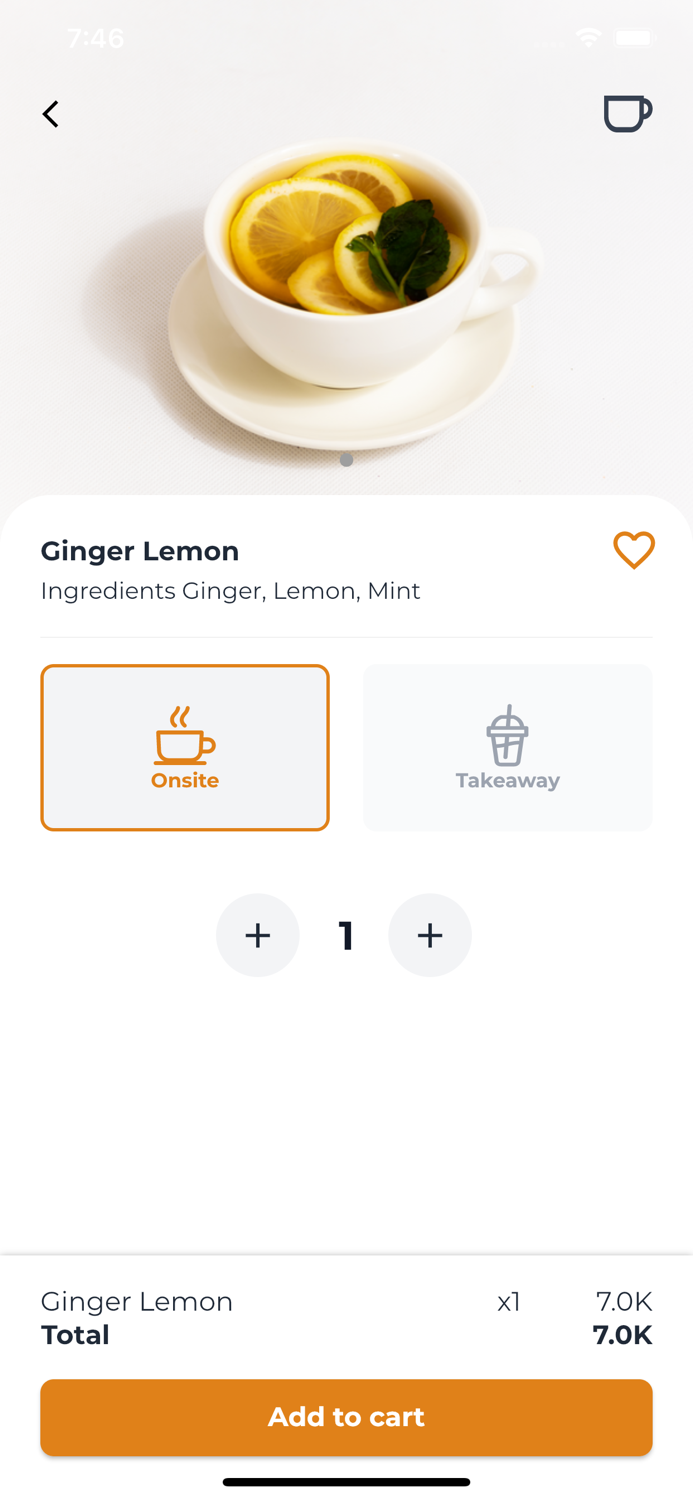Viewport: 693px width, 1500px height.
Task: Tap the x1 quantity in order summary
Action: tap(509, 1302)
